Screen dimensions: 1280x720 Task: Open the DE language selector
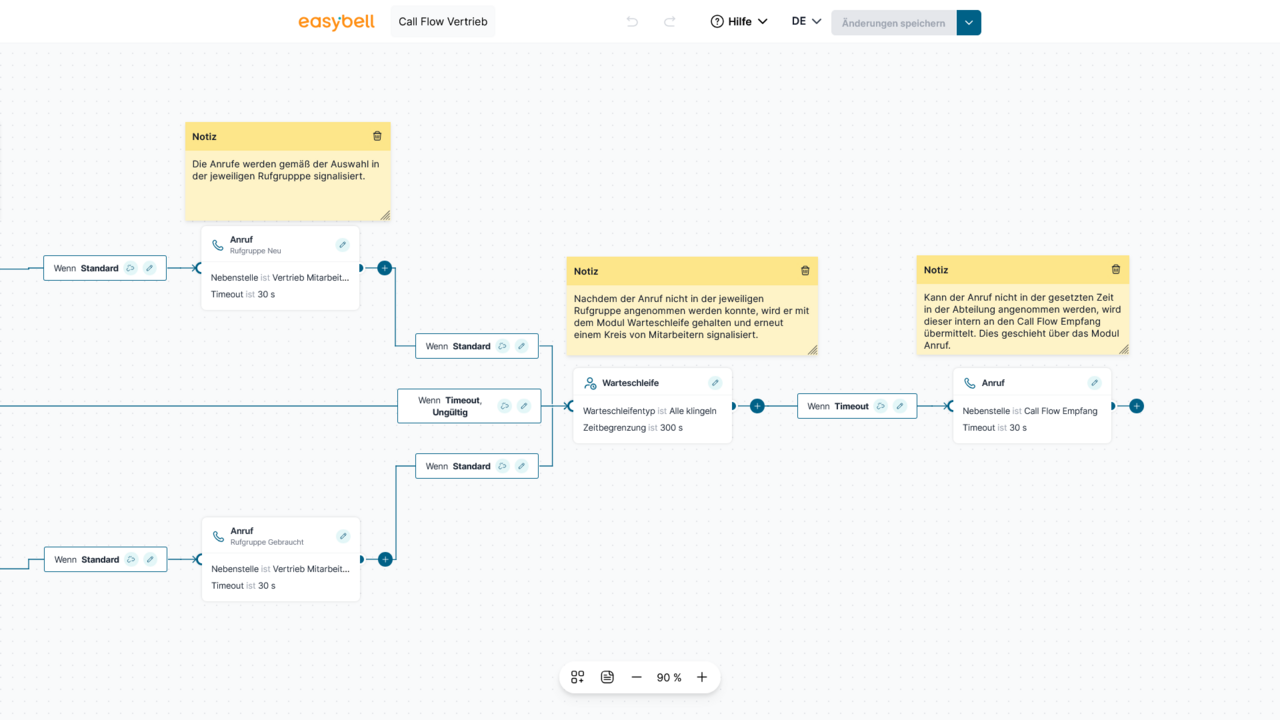pos(806,21)
